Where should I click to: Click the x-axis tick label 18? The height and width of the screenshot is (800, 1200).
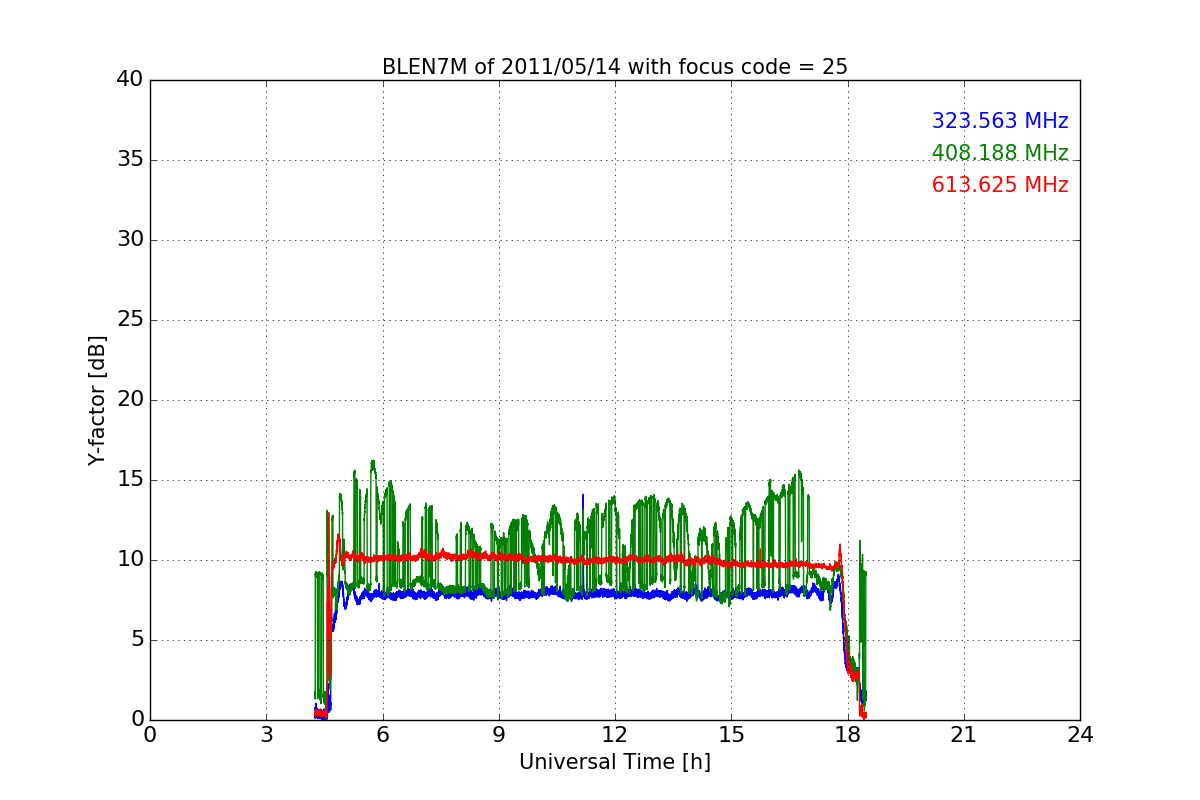pos(847,734)
